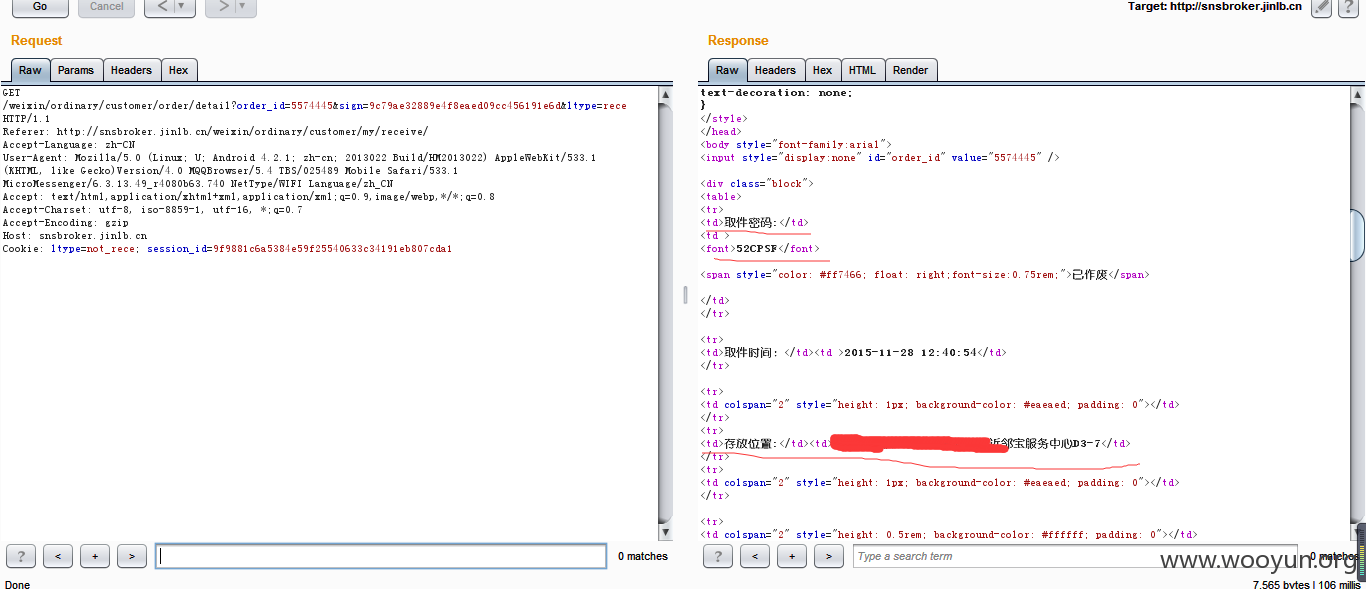The height and width of the screenshot is (589, 1366).
Task: Go forward to next request in history
Action: pyautogui.click(x=221, y=7)
